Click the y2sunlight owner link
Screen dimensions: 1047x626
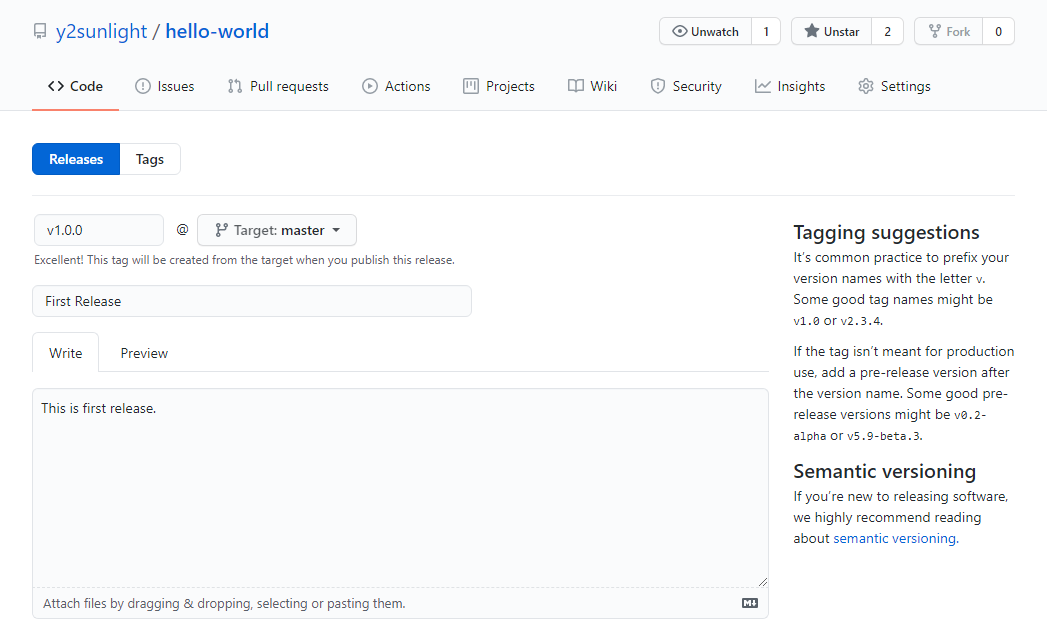[101, 32]
